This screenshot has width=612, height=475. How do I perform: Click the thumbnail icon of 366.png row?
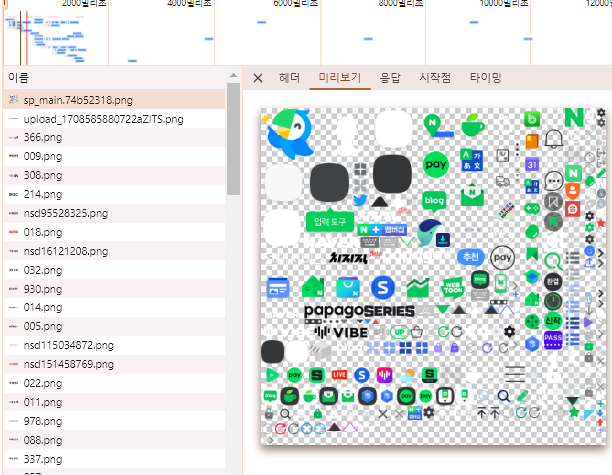[13, 138]
